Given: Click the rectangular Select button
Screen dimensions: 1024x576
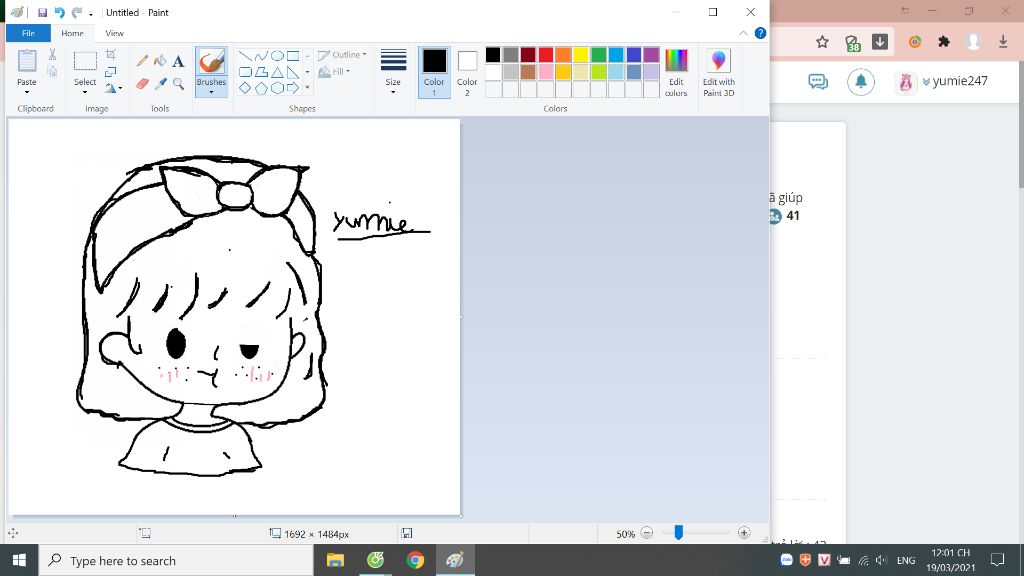Looking at the screenshot, I should (85, 61).
